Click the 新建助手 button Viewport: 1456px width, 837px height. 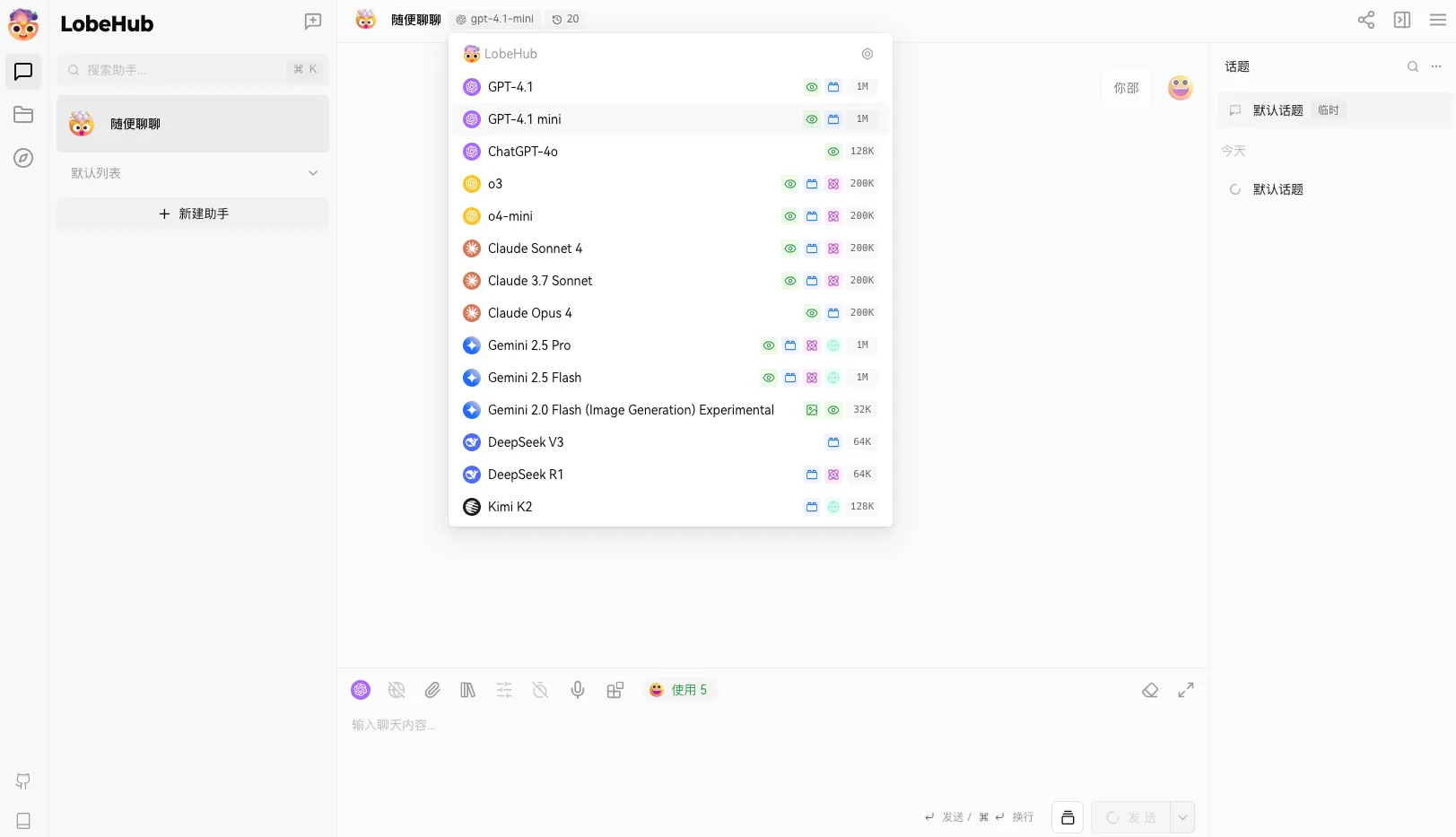(193, 214)
